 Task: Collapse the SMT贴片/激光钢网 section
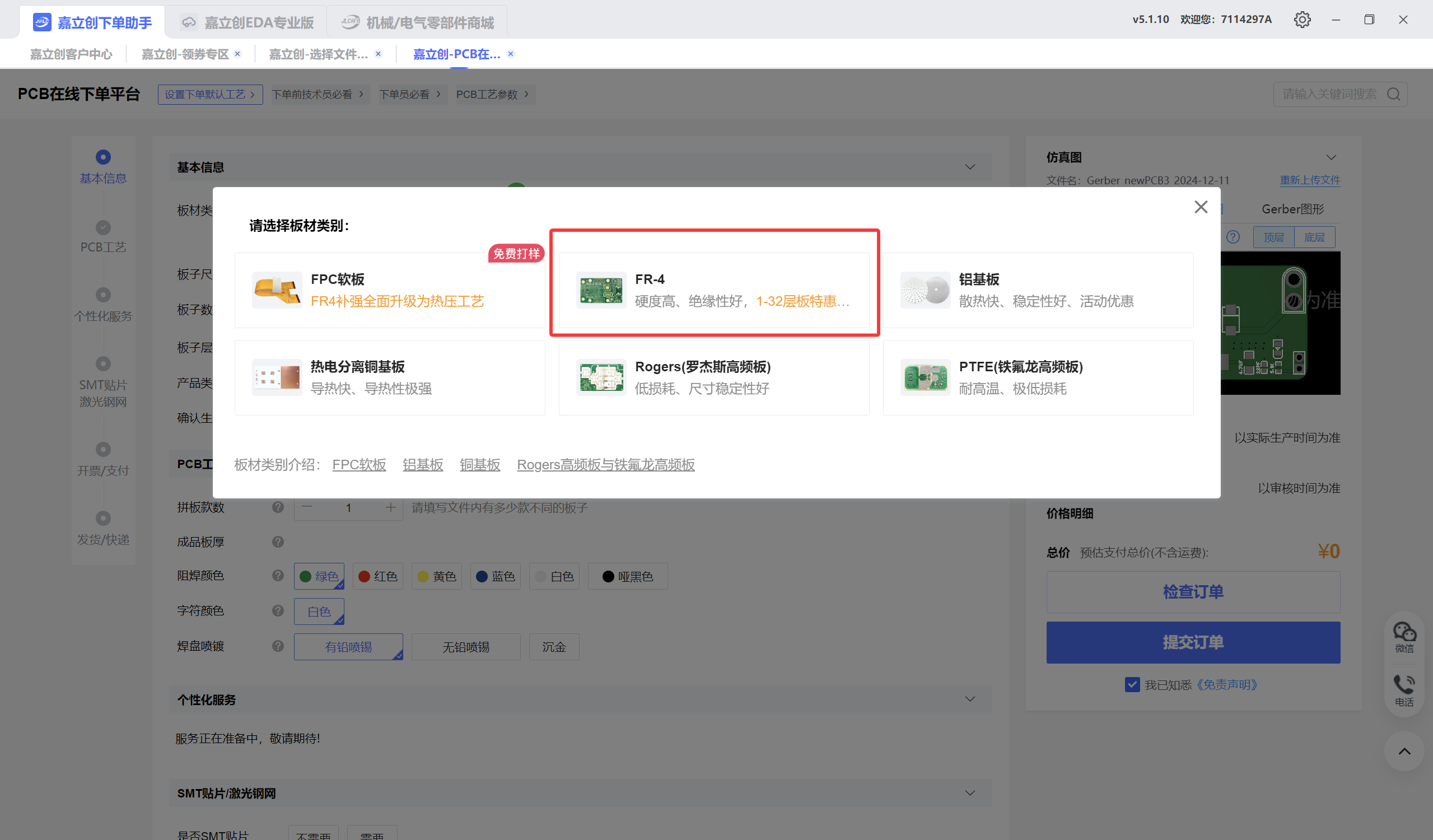click(x=970, y=793)
